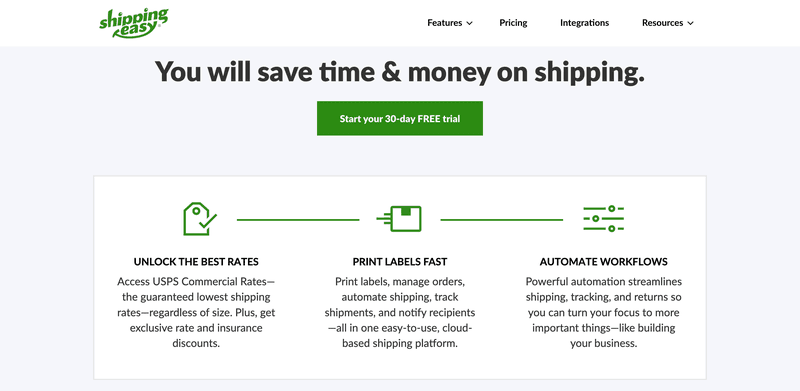The height and width of the screenshot is (391, 800).
Task: Click the green line between box and sliders icons
Action: point(502,220)
